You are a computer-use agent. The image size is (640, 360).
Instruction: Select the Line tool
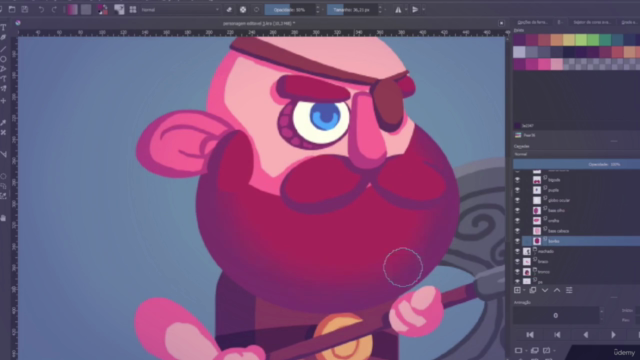(x=3, y=49)
